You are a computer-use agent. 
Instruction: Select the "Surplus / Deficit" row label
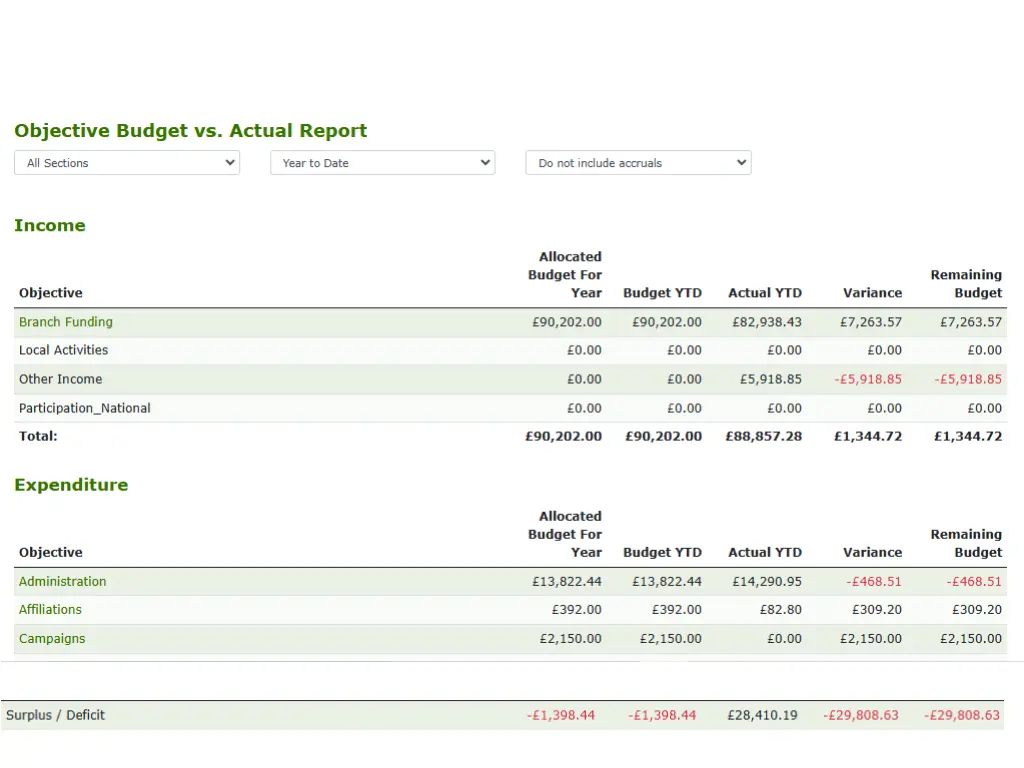[56, 715]
